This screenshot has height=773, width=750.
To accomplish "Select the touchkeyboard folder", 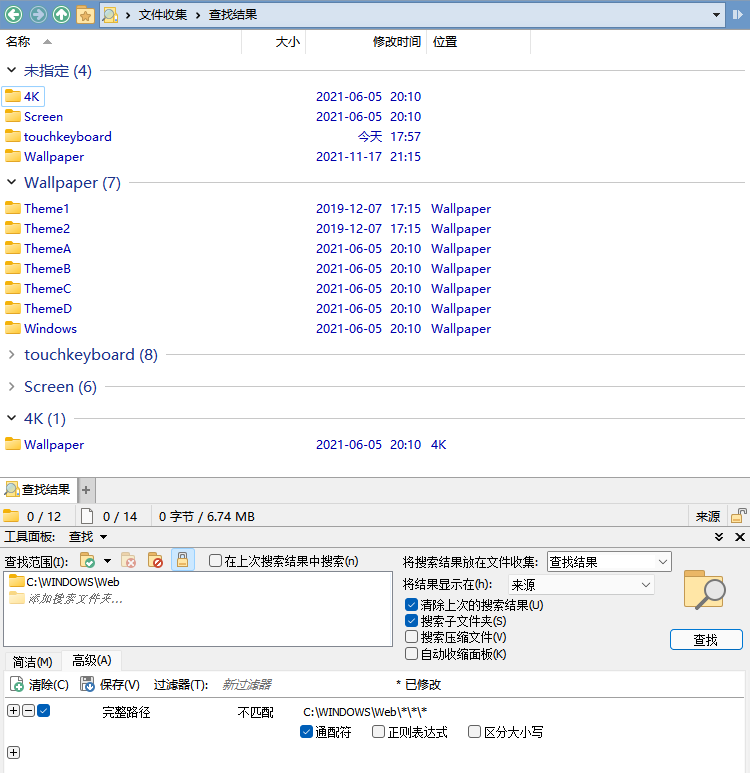I will click(58, 137).
